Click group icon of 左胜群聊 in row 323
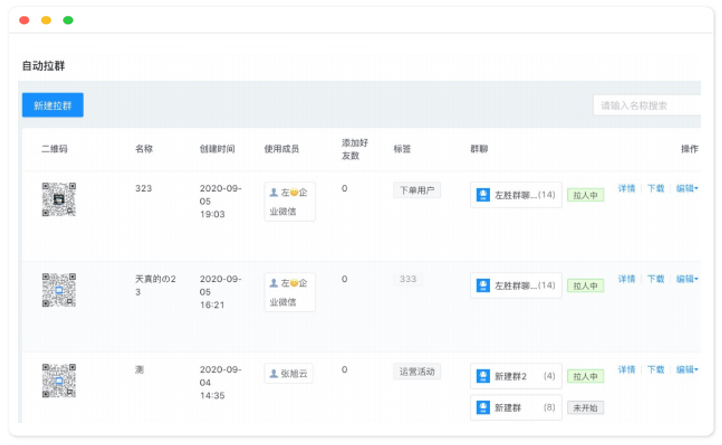The image size is (722, 445). click(x=483, y=195)
